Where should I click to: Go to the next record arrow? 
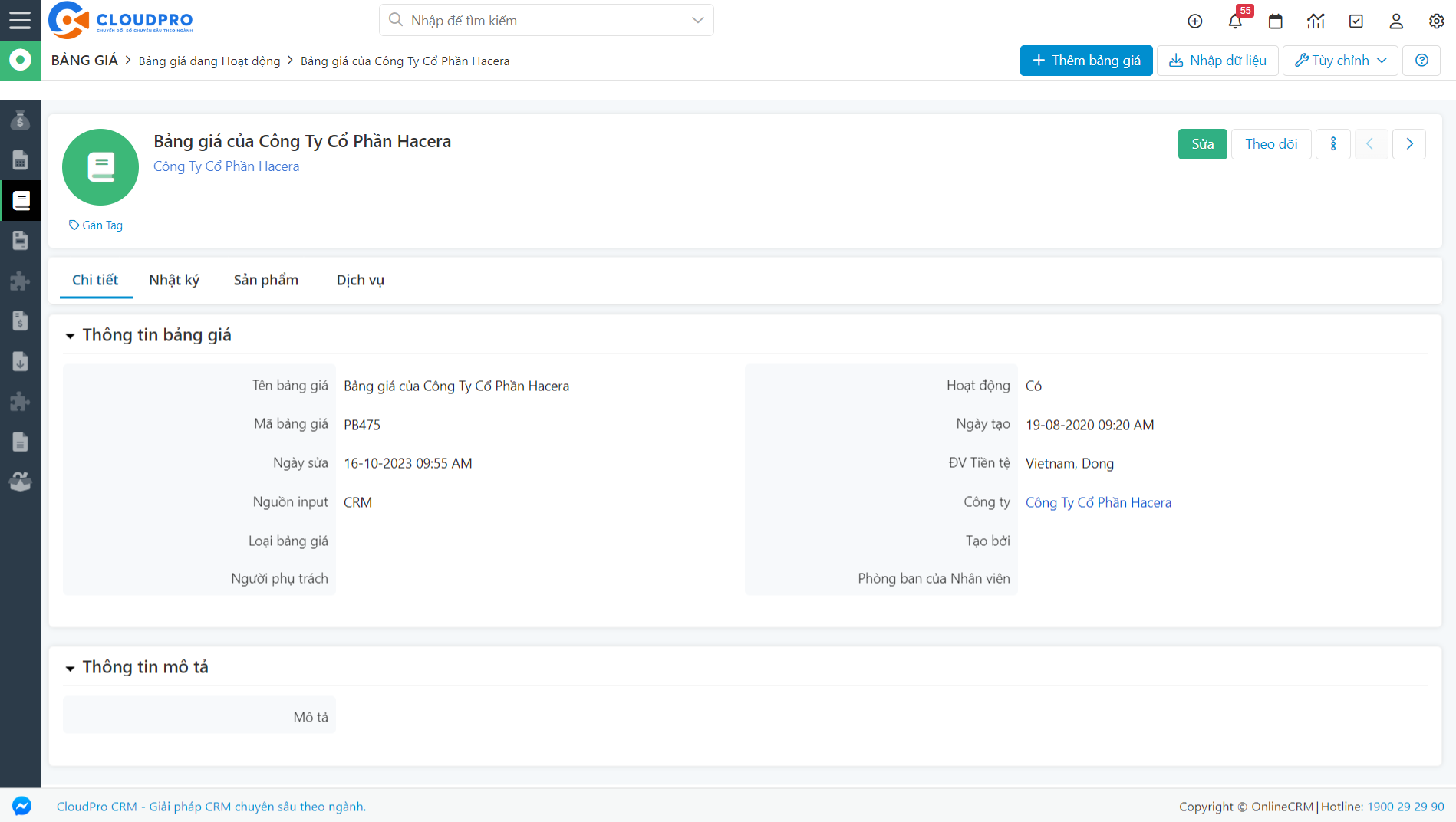pyautogui.click(x=1409, y=144)
